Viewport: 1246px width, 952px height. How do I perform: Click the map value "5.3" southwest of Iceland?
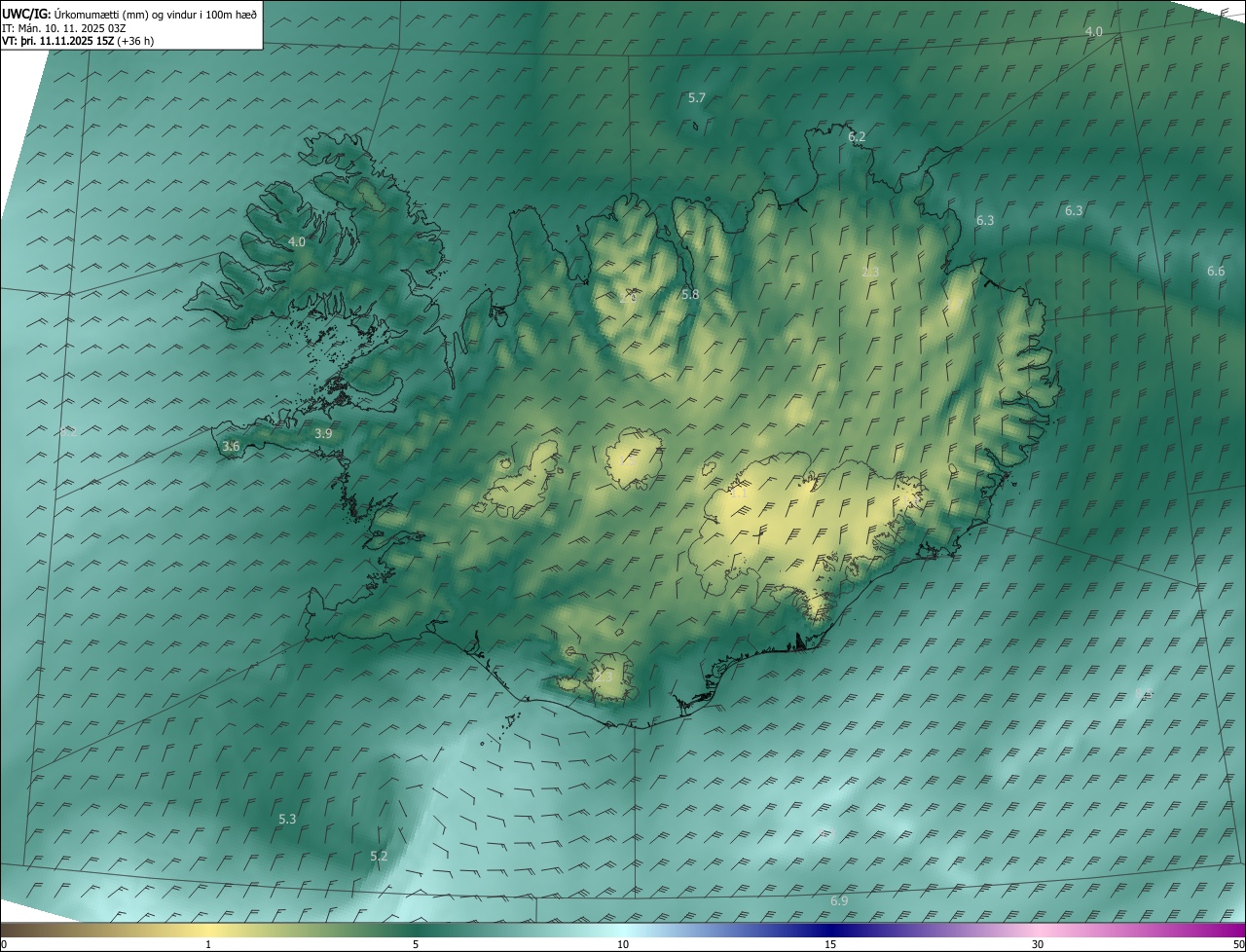pos(287,820)
